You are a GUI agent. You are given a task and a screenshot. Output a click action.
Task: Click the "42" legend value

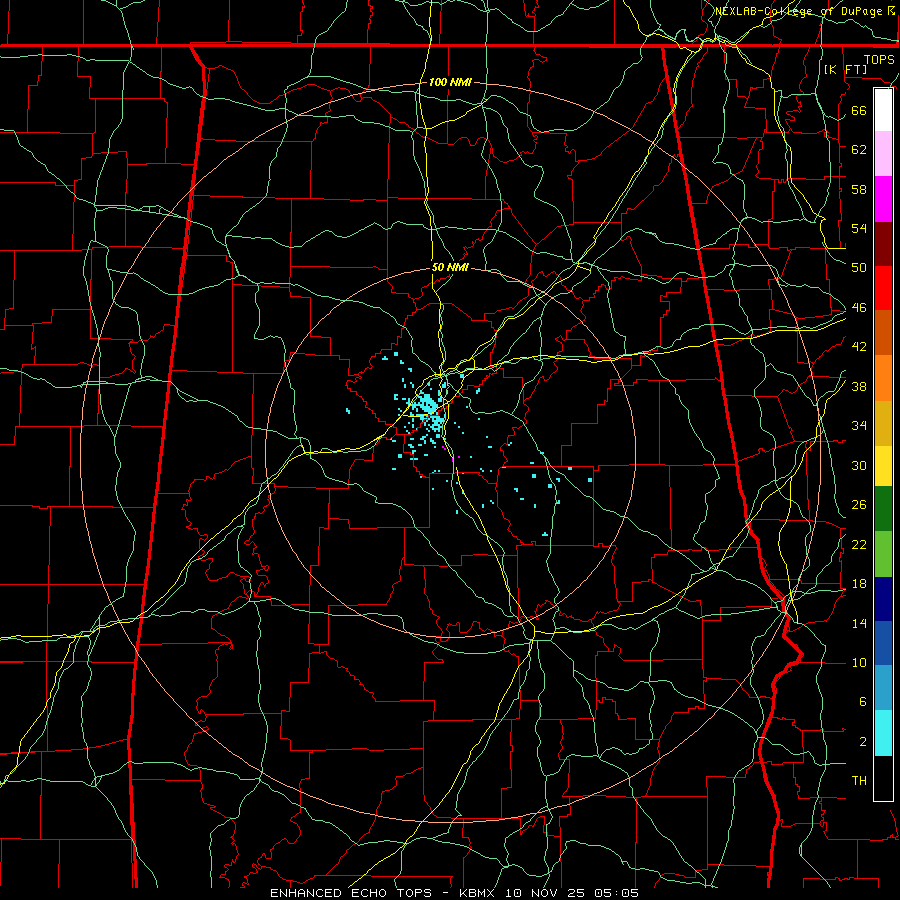click(859, 347)
